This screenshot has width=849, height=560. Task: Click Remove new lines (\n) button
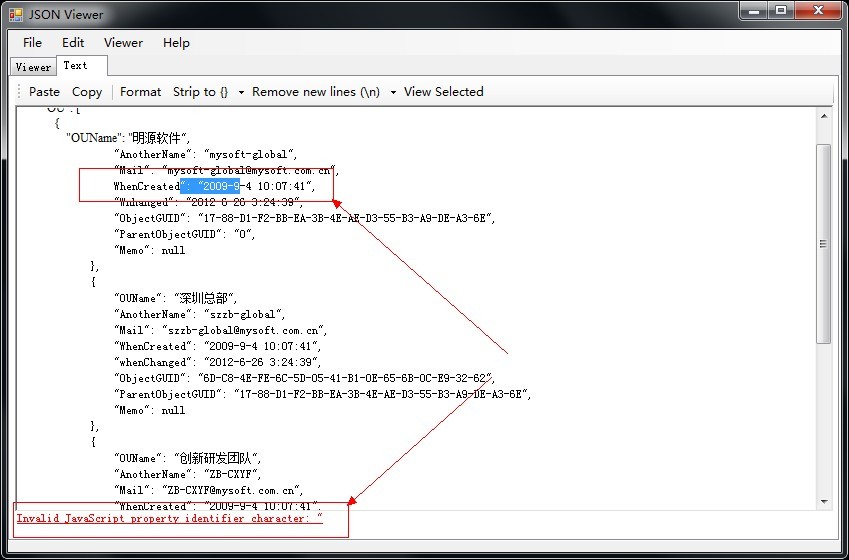pos(316,92)
